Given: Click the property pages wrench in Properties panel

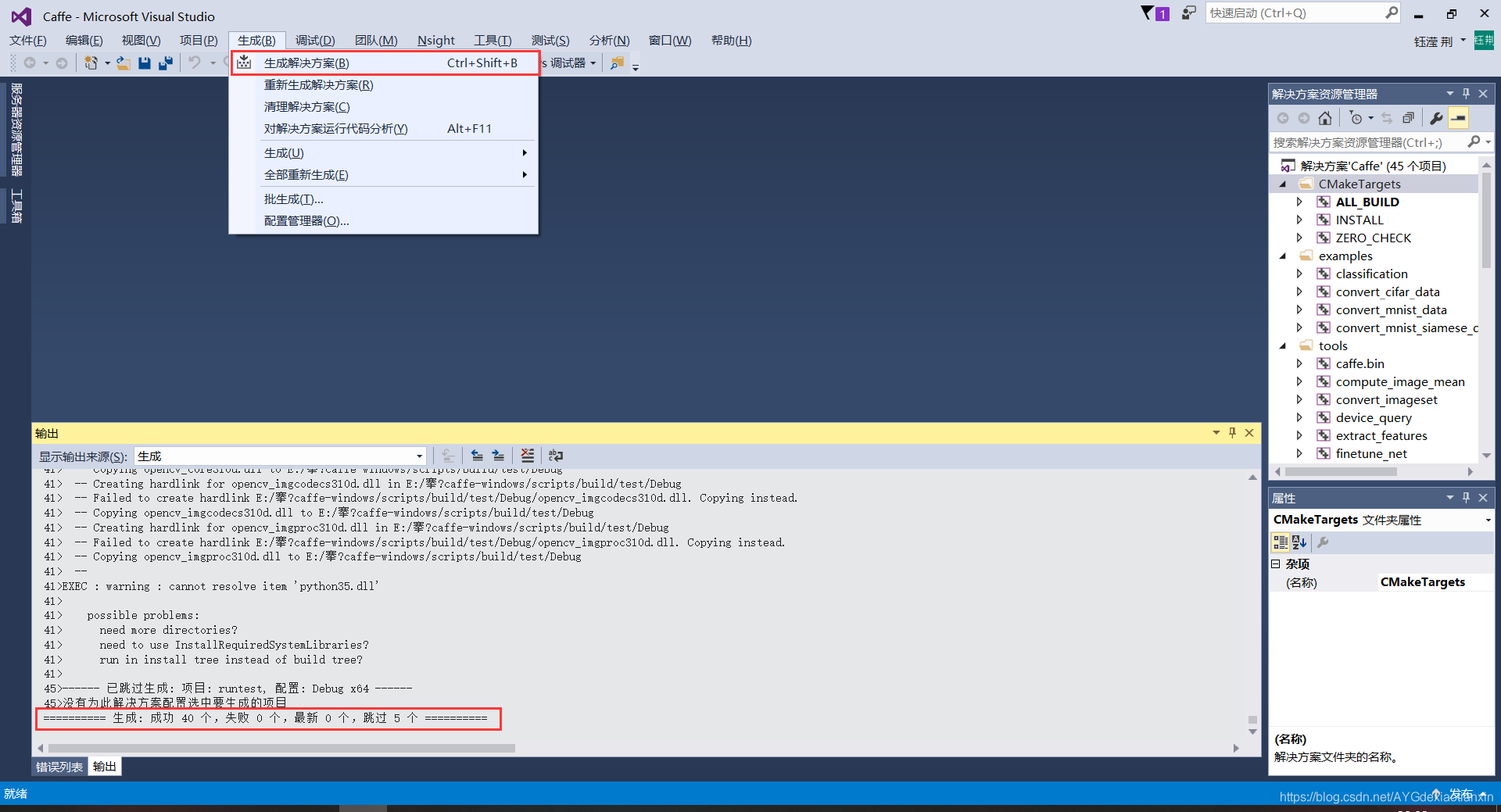Looking at the screenshot, I should (1323, 542).
